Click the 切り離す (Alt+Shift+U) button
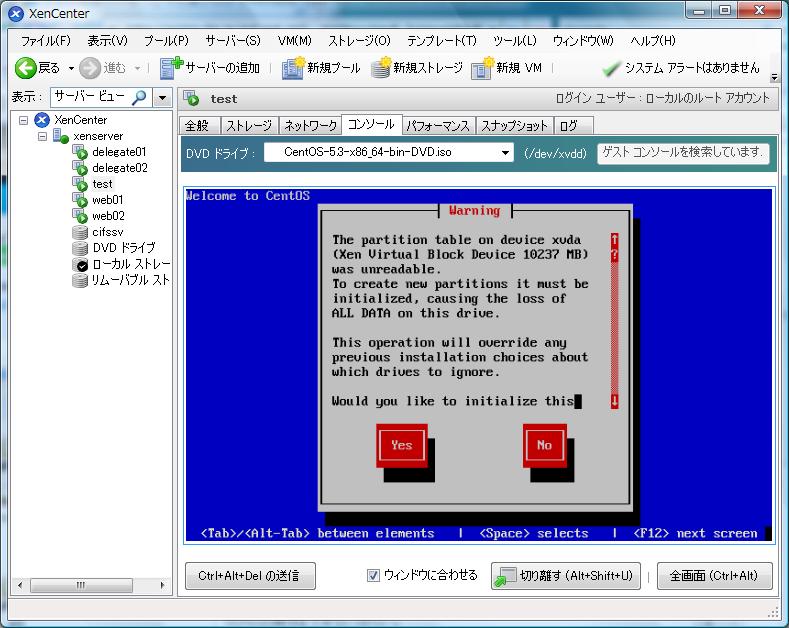 566,576
